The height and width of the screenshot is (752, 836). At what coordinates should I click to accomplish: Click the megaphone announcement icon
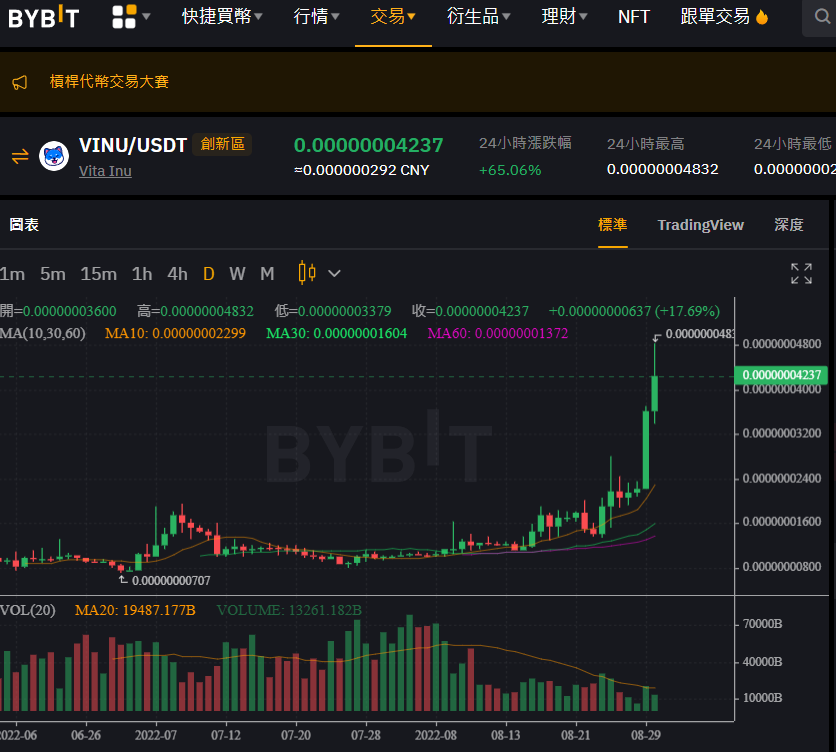point(20,82)
